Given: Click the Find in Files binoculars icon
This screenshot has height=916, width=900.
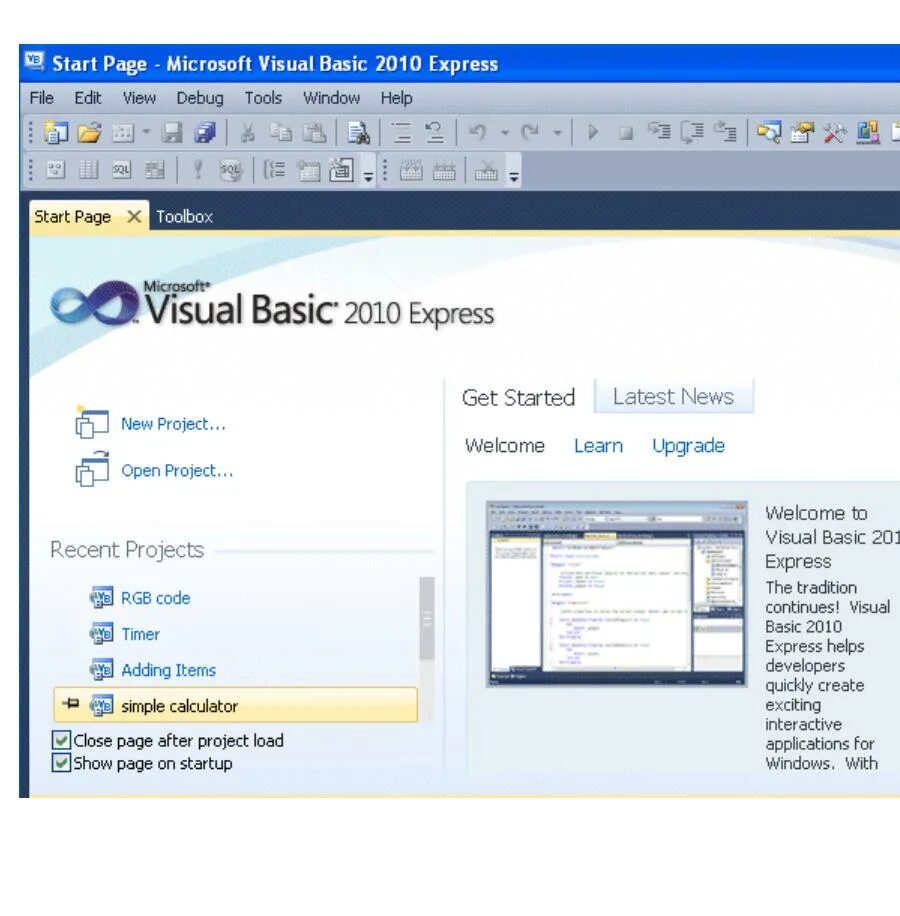Looking at the screenshot, I should [358, 133].
